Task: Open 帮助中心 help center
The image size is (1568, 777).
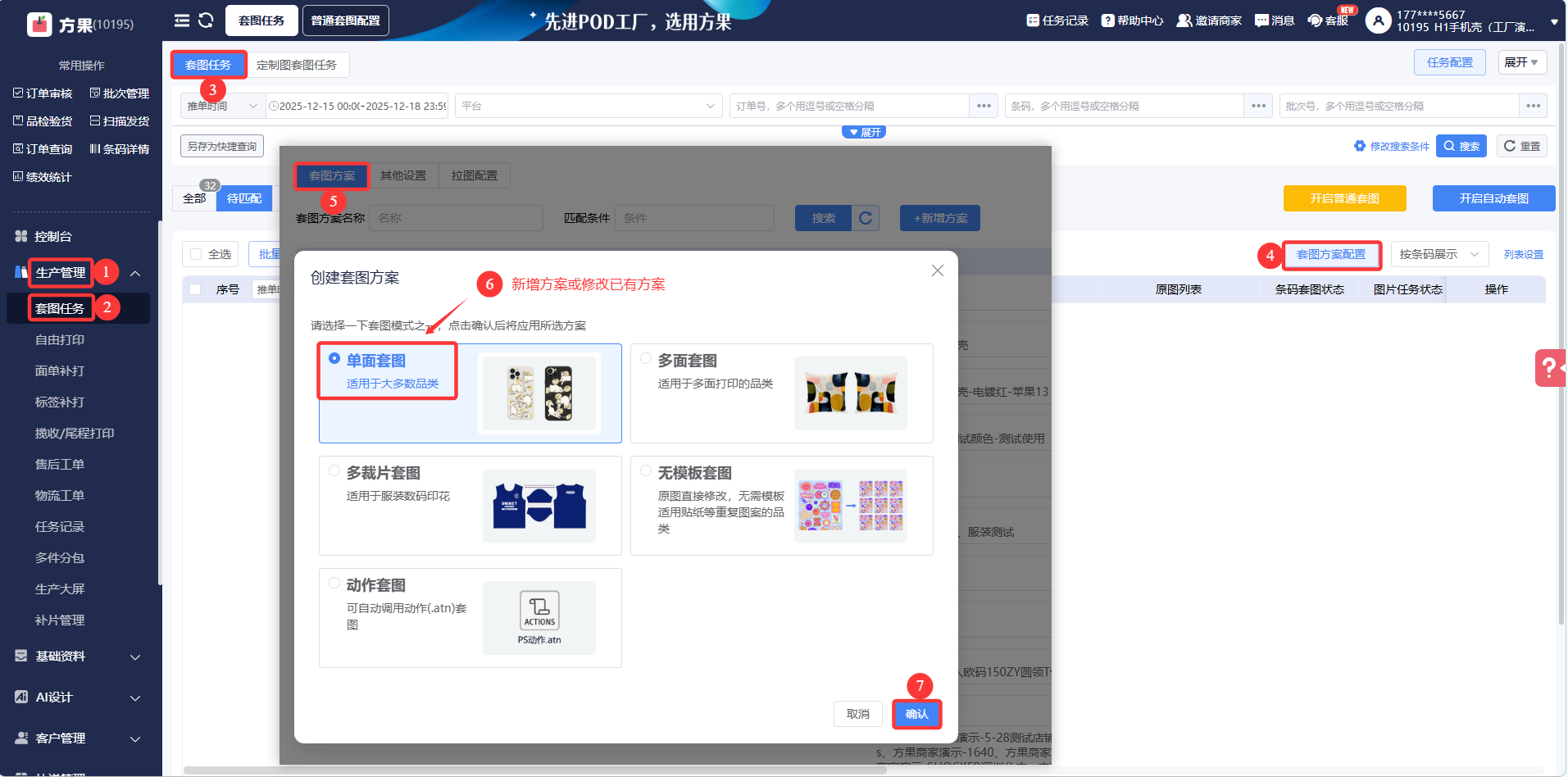Action: pyautogui.click(x=1132, y=20)
